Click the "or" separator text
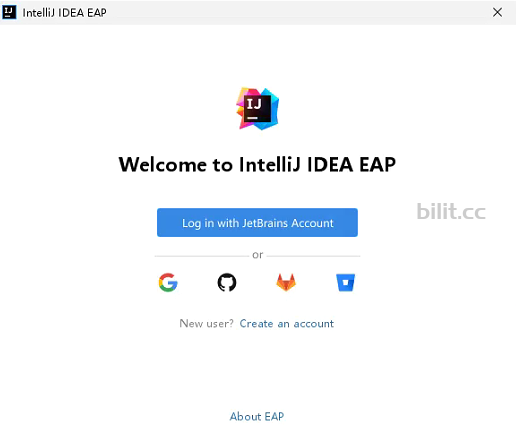This screenshot has width=516, height=438. [x=258, y=255]
